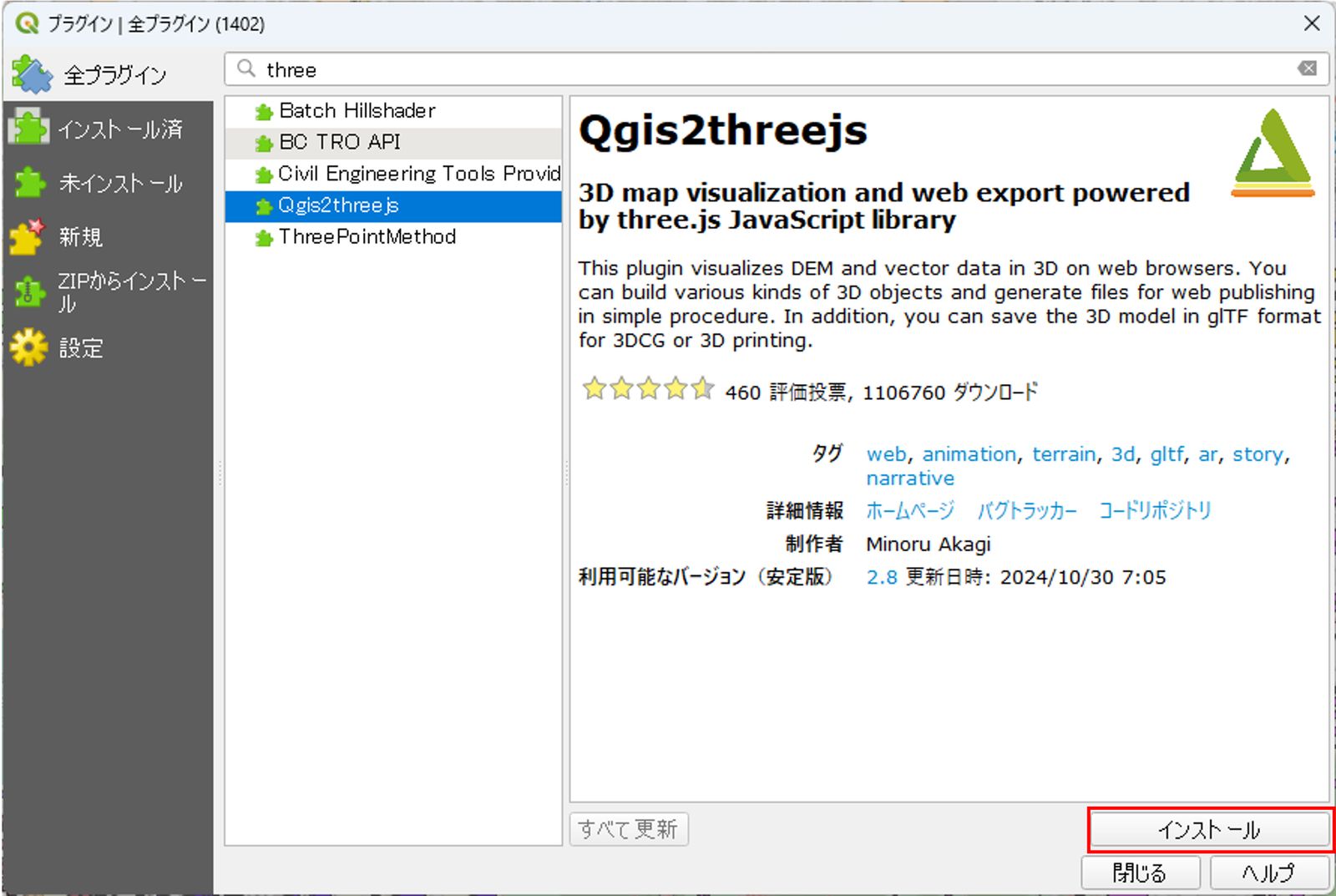
Task: Click the installed plugins puzzle icon
Action: pos(29,128)
